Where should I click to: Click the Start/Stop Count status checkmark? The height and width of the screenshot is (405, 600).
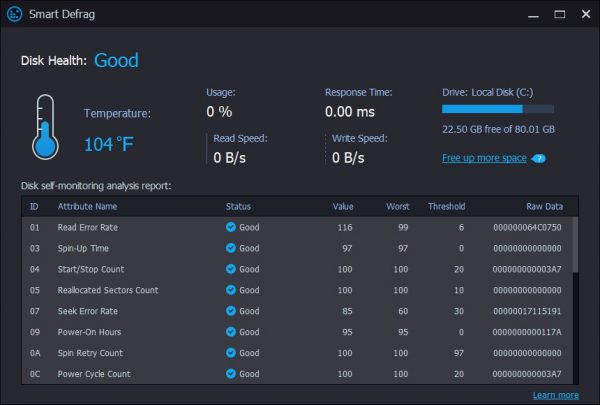[x=231, y=269]
